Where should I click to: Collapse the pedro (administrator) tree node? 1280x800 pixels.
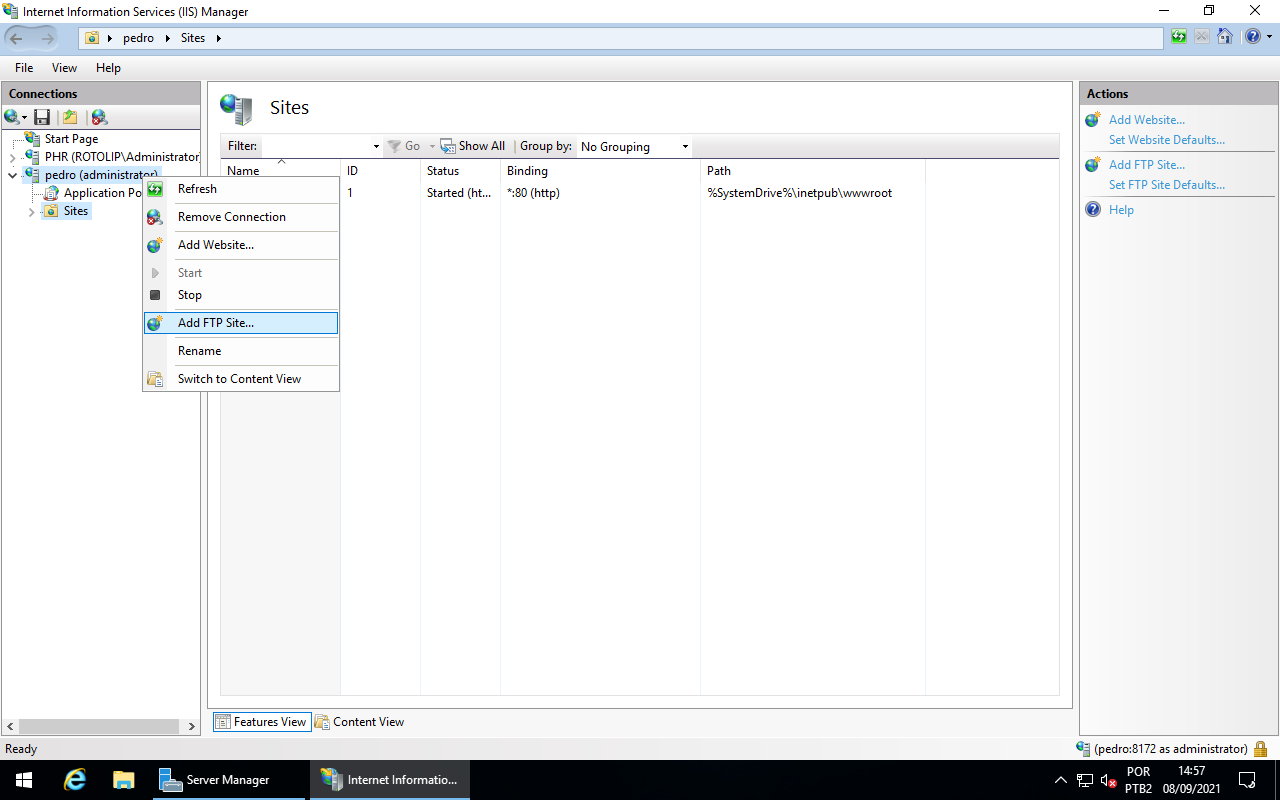point(12,175)
